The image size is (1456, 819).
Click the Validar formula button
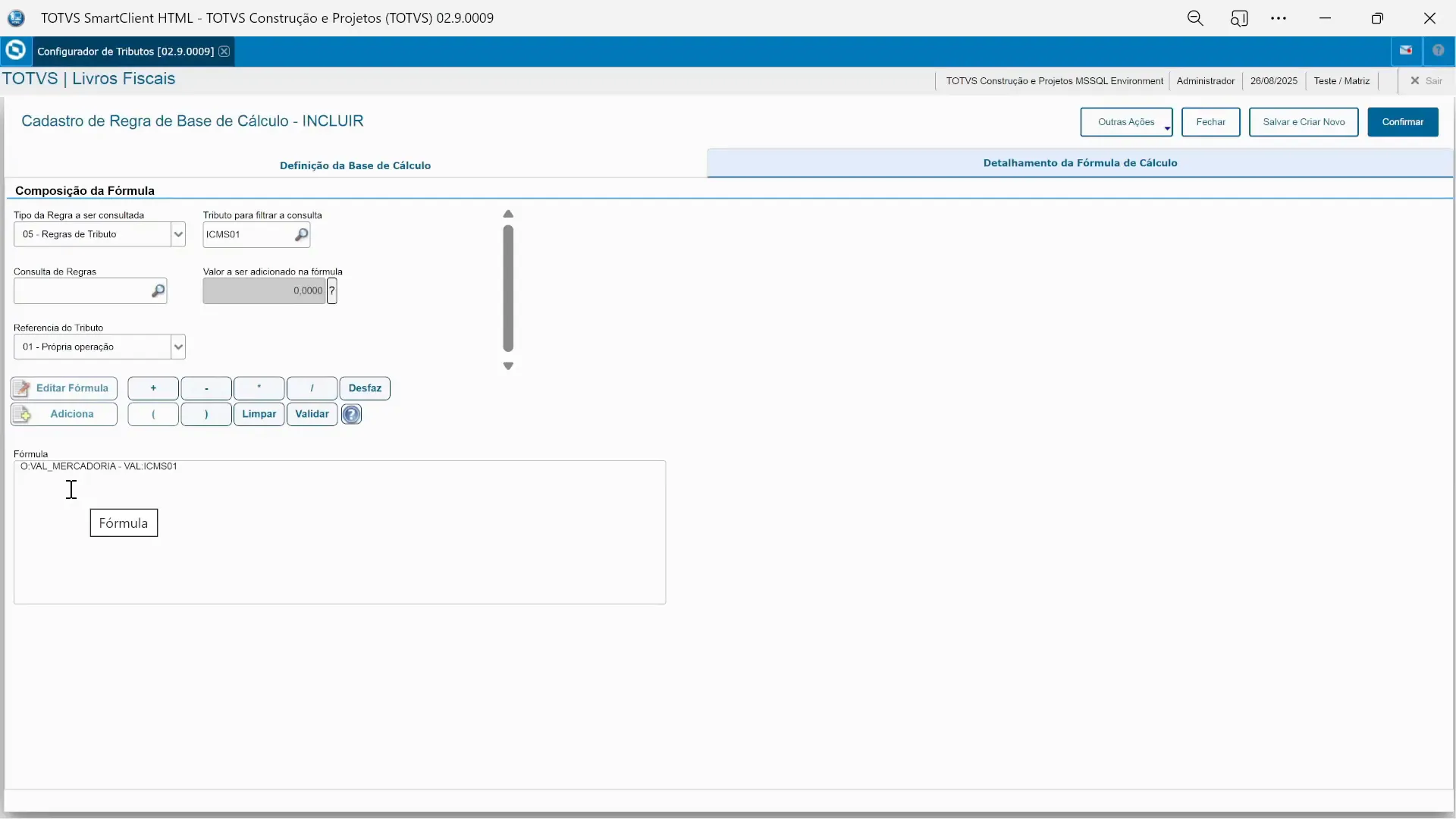(x=312, y=414)
